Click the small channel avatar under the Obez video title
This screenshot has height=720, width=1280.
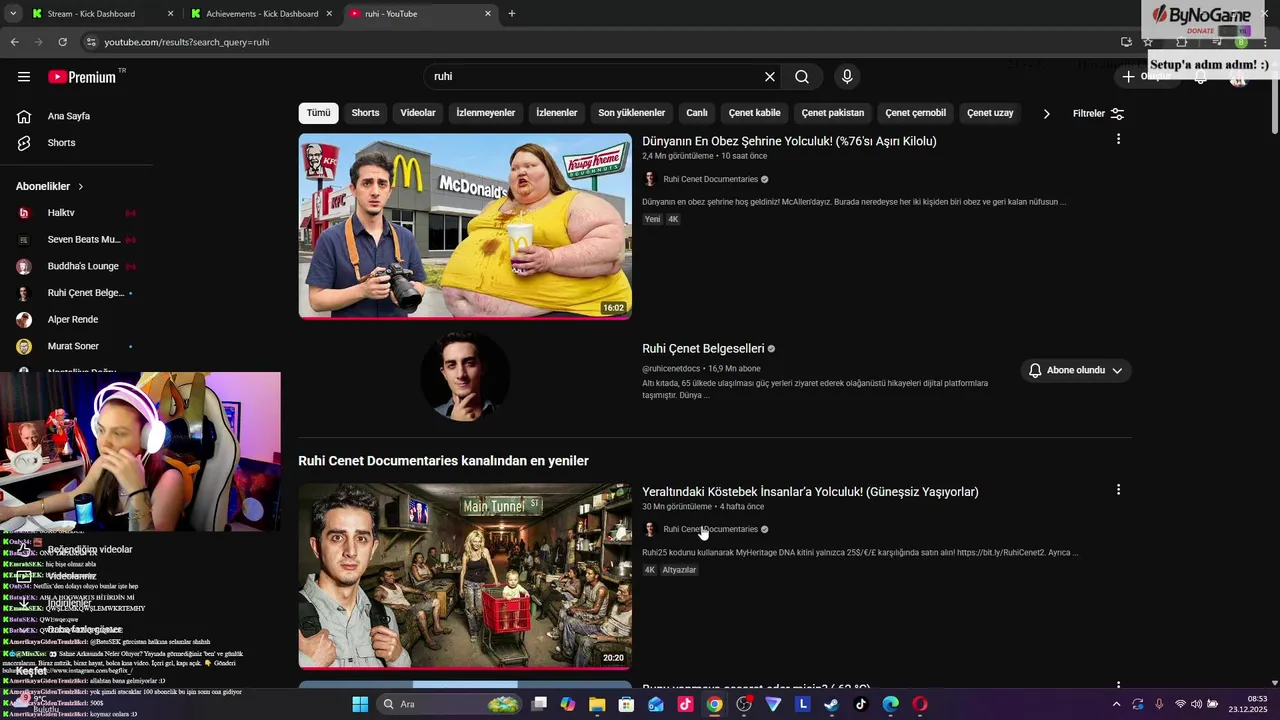650,179
